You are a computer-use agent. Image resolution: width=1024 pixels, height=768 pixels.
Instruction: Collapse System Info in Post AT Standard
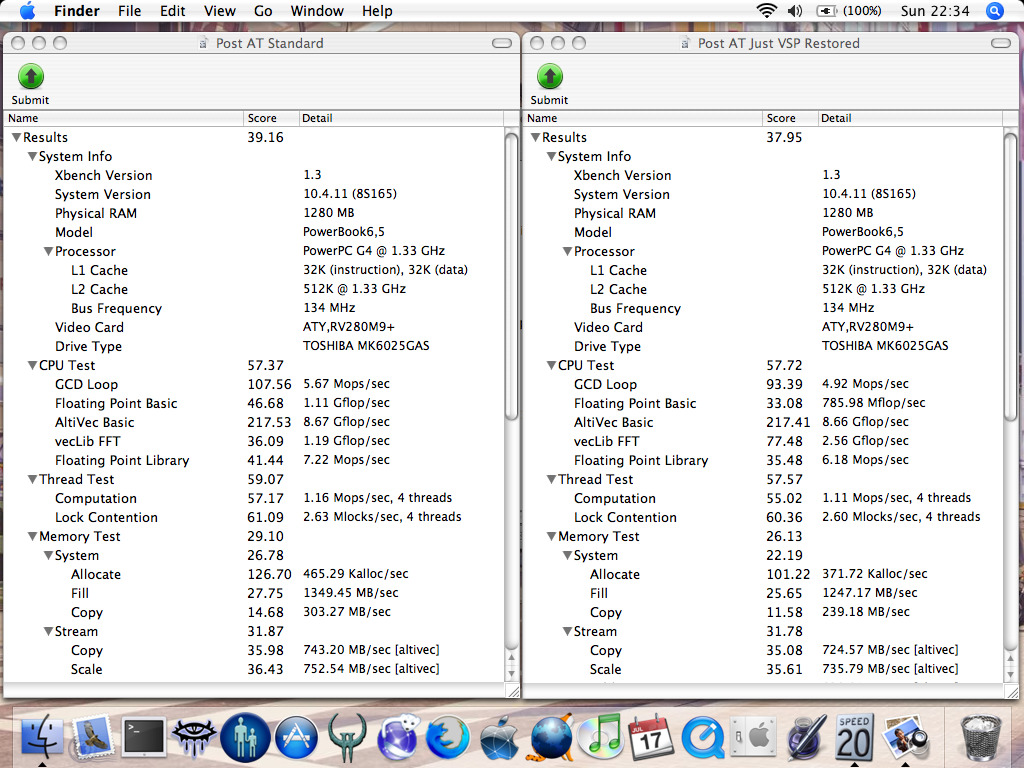(x=32, y=156)
